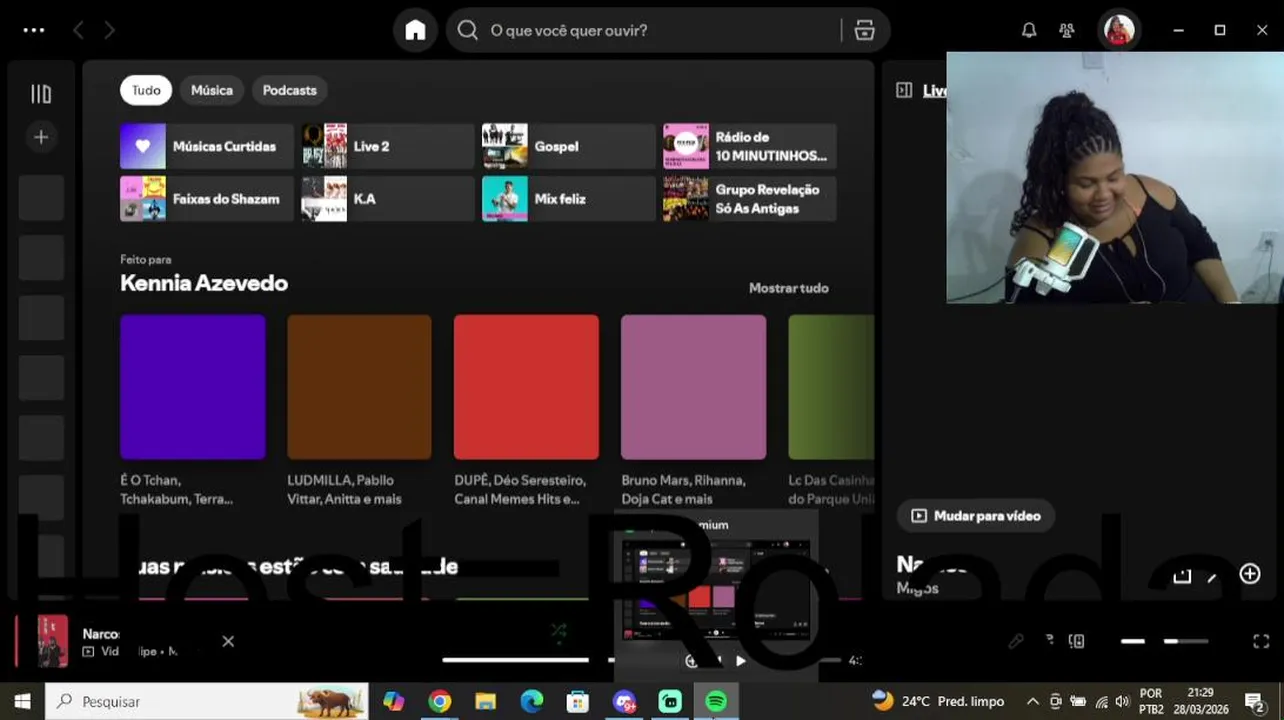This screenshot has height=720, width=1284.
Task: Go back with the left arrow
Action: 78,30
